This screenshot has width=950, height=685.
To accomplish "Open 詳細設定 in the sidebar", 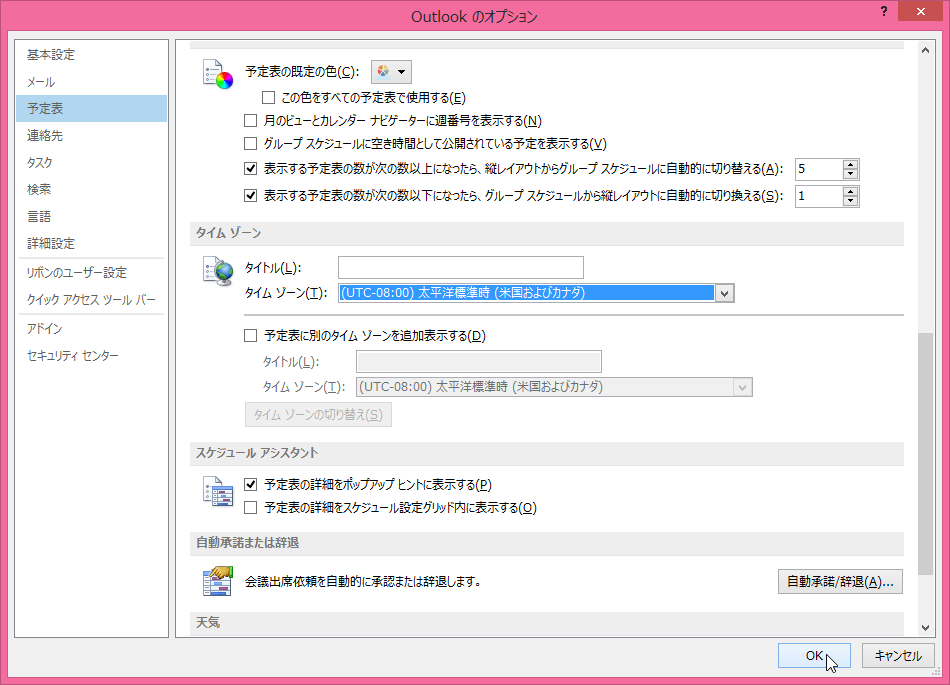I will [x=91, y=243].
